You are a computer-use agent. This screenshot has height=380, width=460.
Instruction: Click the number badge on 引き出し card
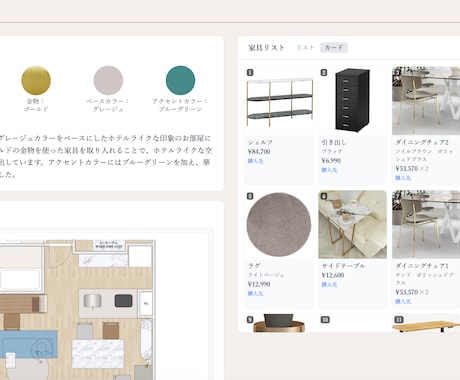click(324, 72)
